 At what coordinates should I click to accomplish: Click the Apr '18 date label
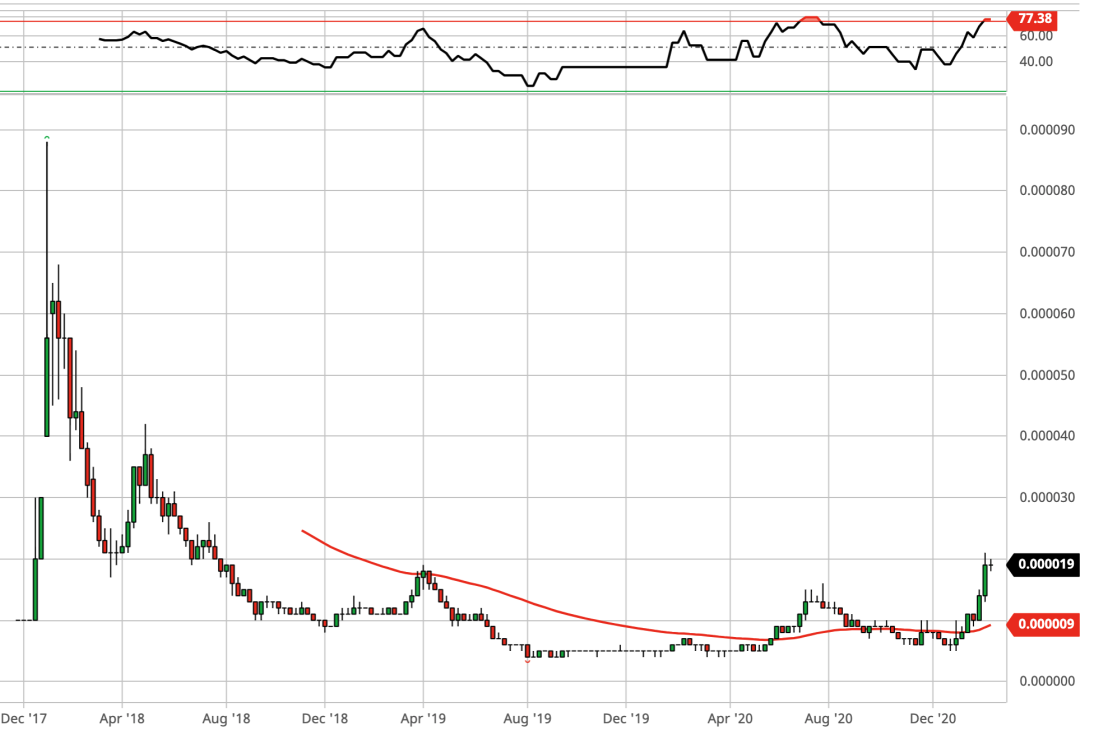coord(122,719)
